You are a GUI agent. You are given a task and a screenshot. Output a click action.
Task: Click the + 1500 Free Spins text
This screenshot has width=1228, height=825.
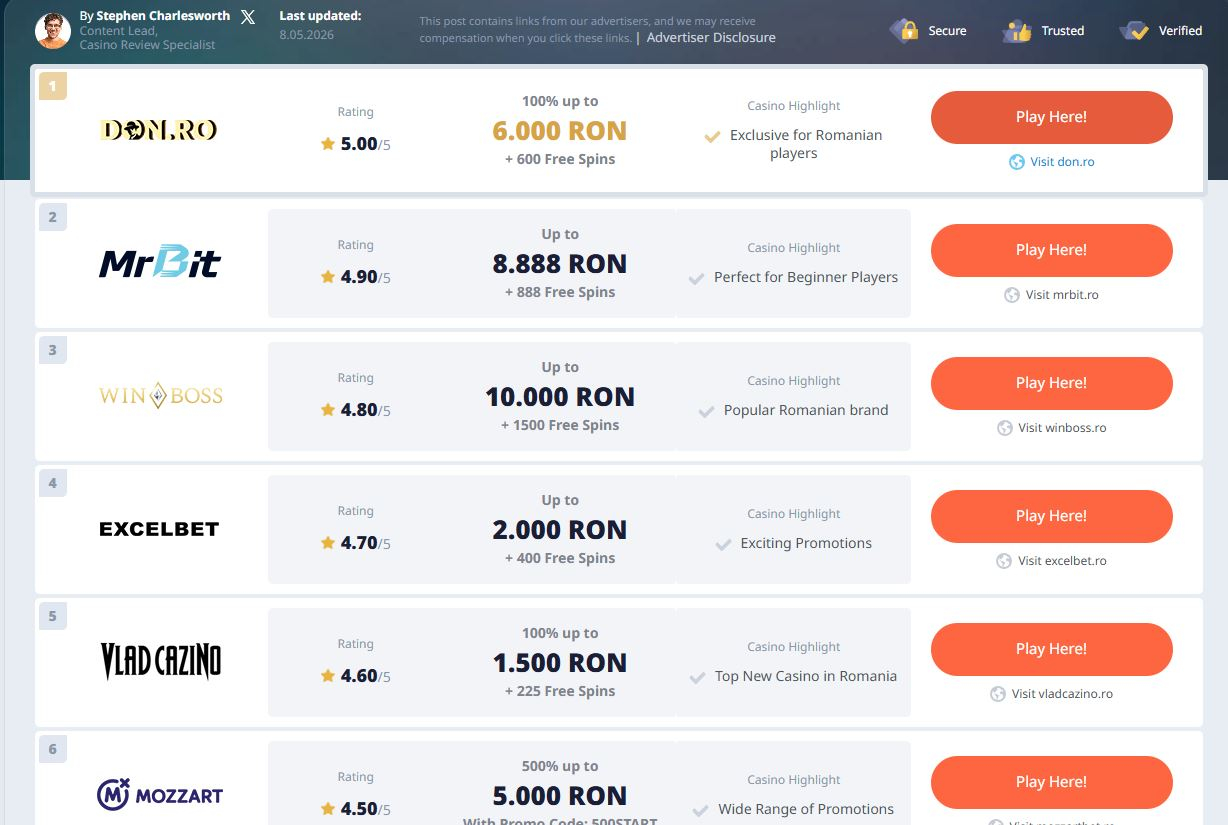[x=560, y=425]
